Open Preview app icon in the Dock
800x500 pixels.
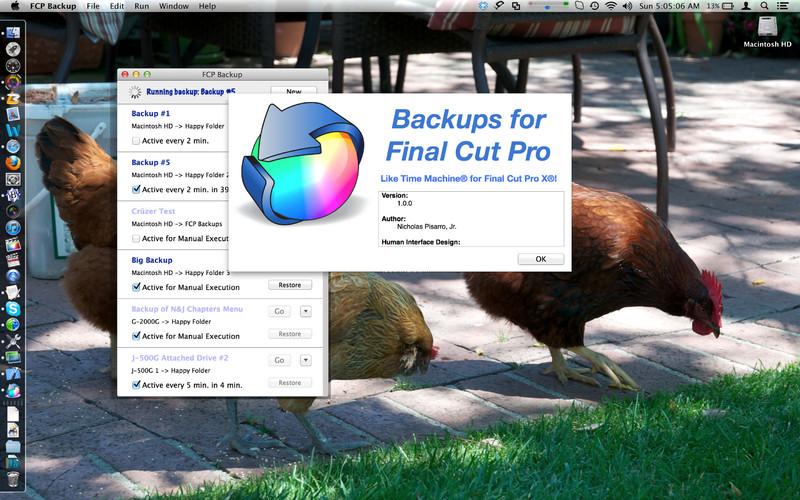tap(13, 114)
